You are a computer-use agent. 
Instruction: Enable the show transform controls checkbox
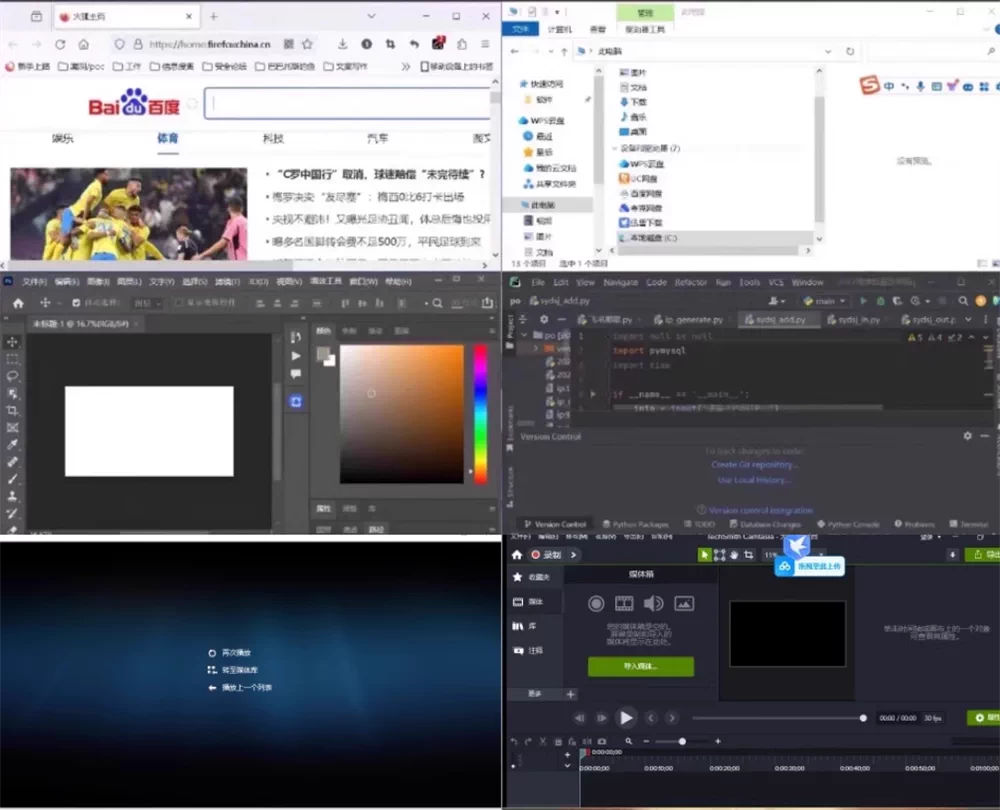tap(179, 303)
